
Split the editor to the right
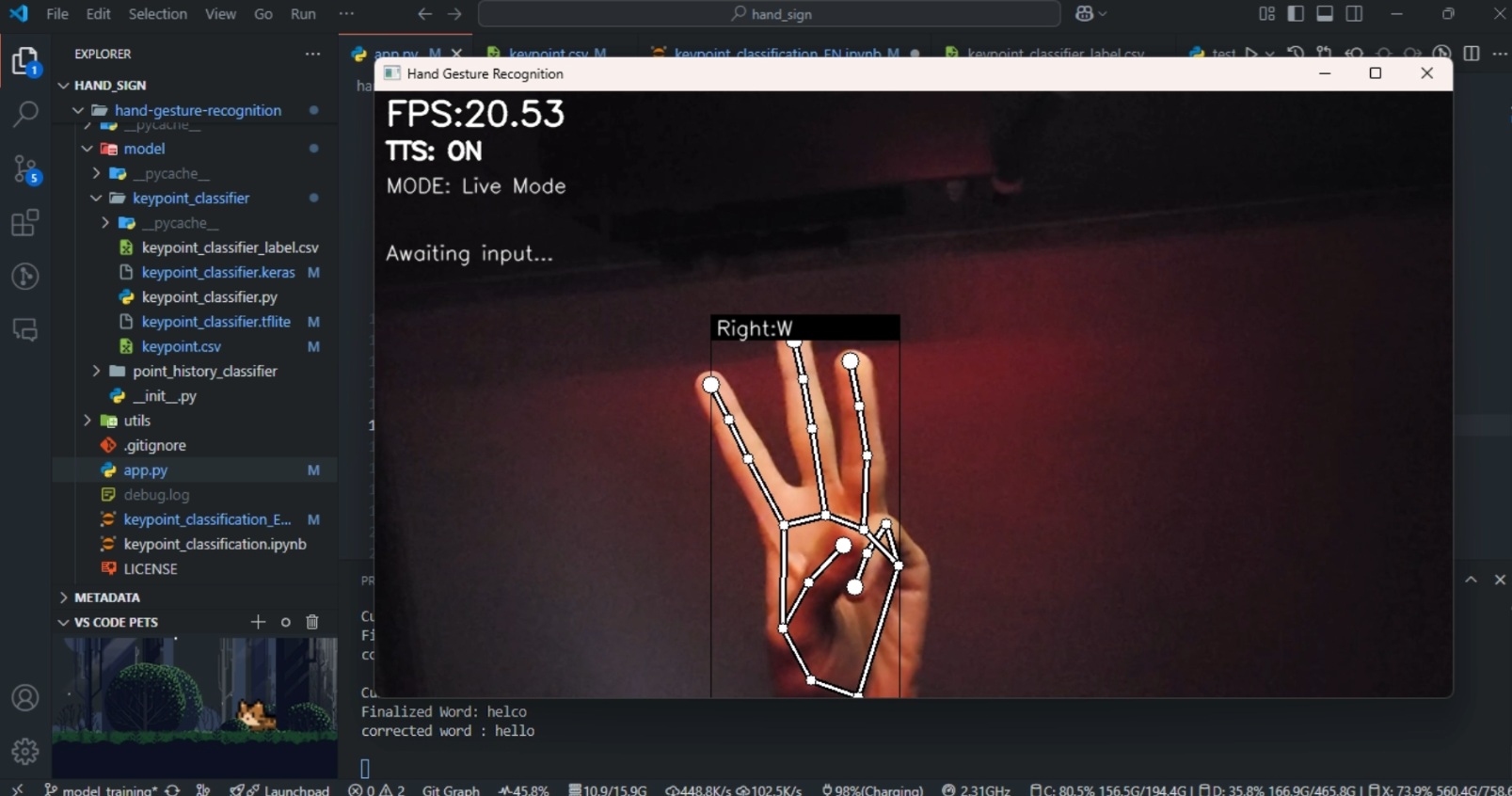click(x=1472, y=54)
